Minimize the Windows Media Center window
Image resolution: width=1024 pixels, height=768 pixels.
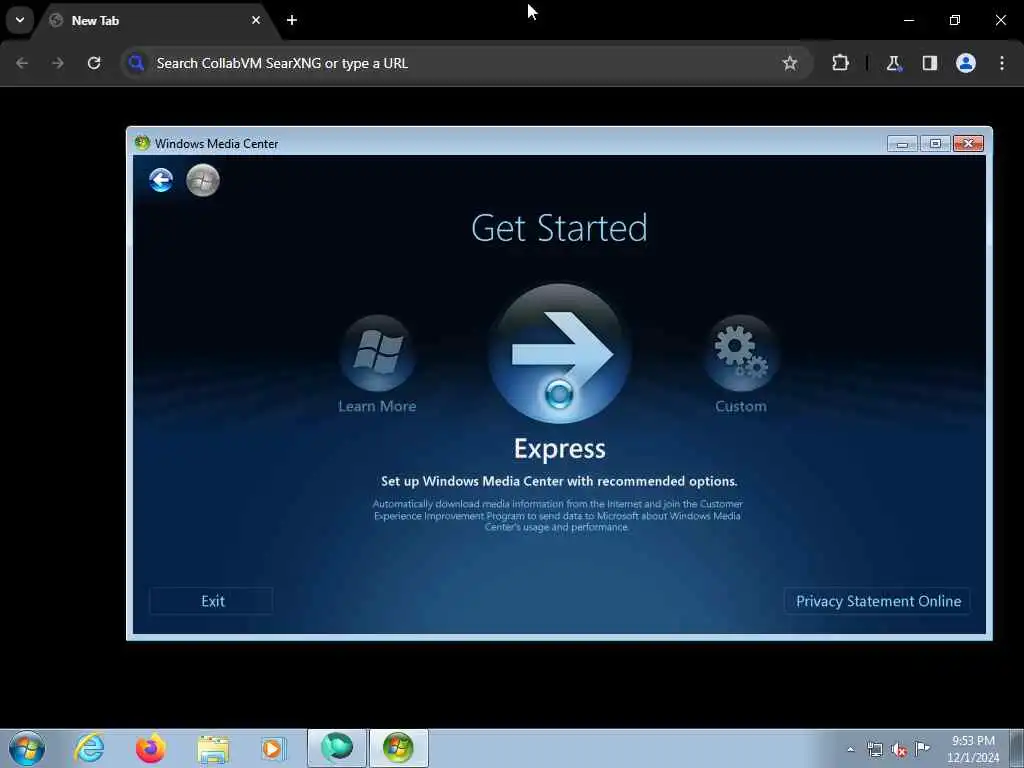(x=902, y=144)
